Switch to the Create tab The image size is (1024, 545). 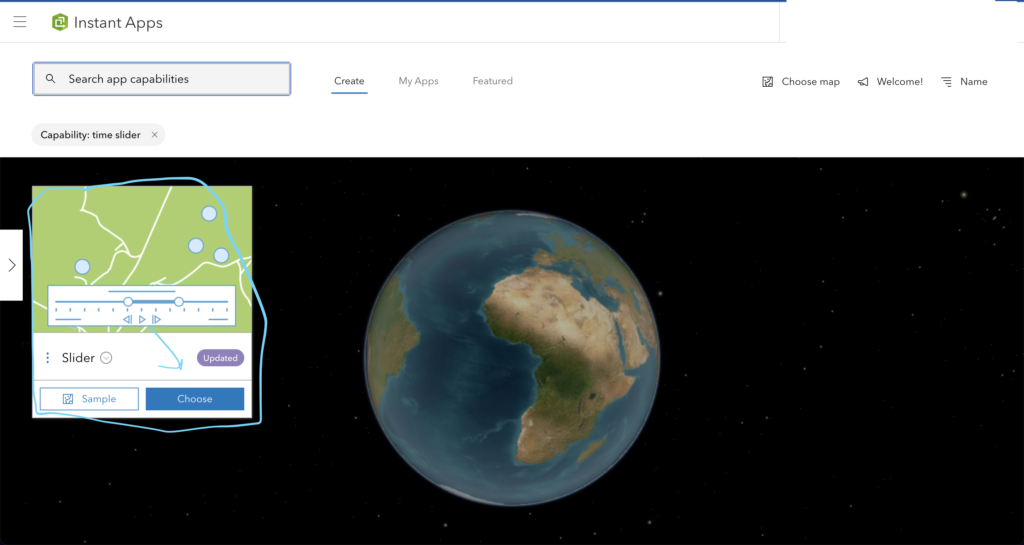click(349, 81)
